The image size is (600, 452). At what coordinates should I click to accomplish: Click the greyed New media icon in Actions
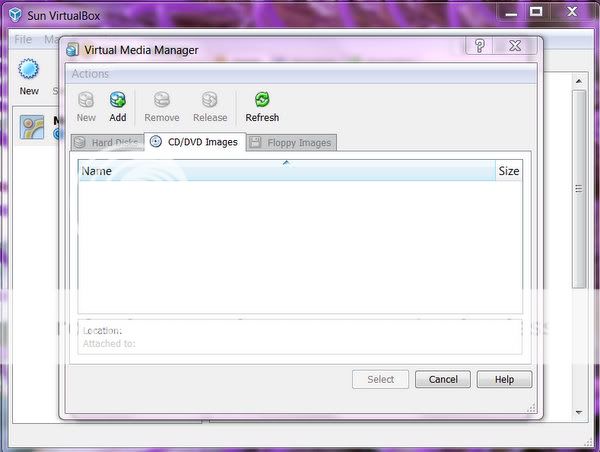(86, 100)
